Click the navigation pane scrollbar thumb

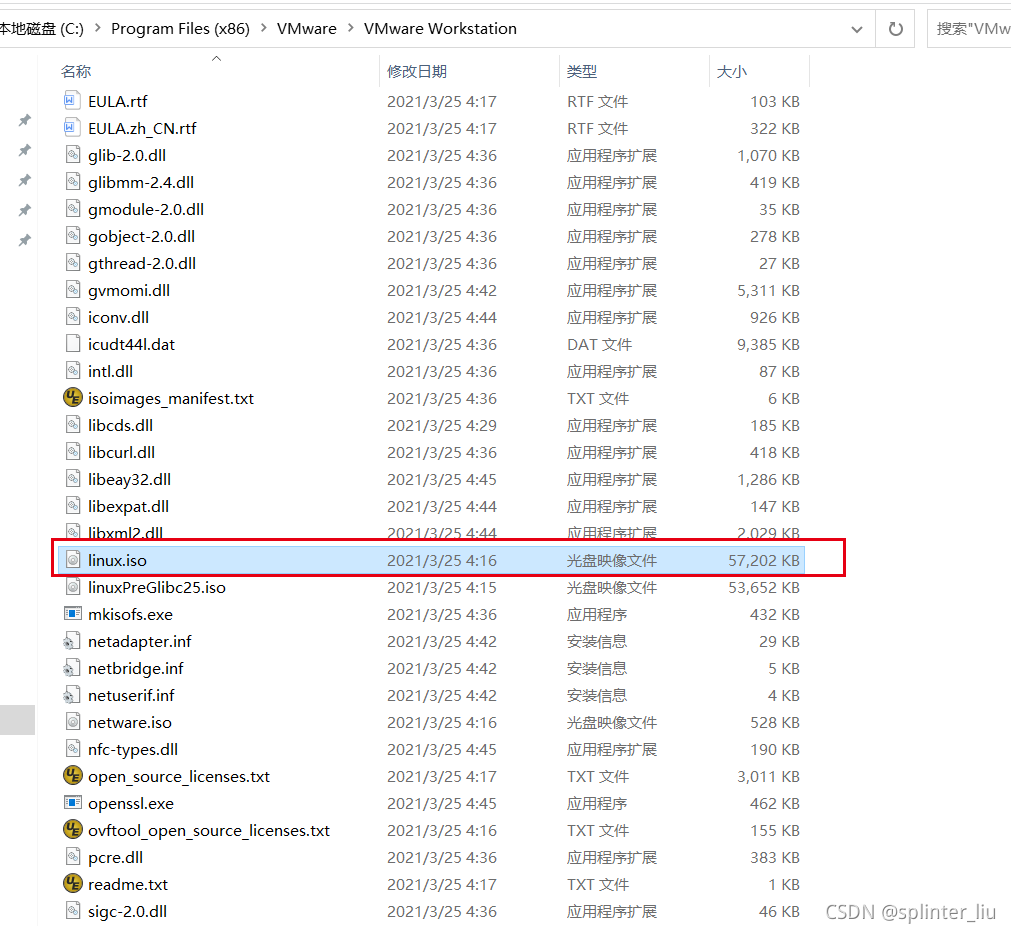click(17, 720)
